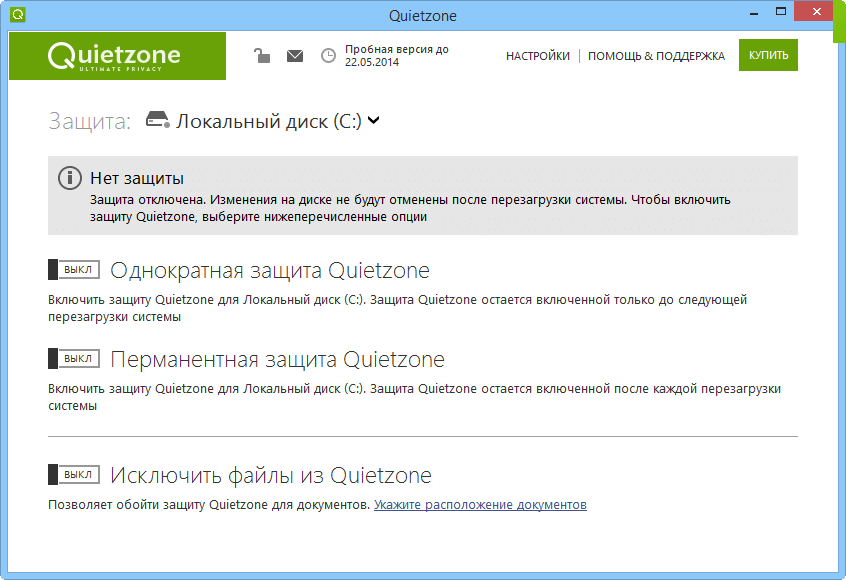The height and width of the screenshot is (580, 846).
Task: Expand the Локальный диск (C:) drive dropdown arrow
Action: point(373,120)
